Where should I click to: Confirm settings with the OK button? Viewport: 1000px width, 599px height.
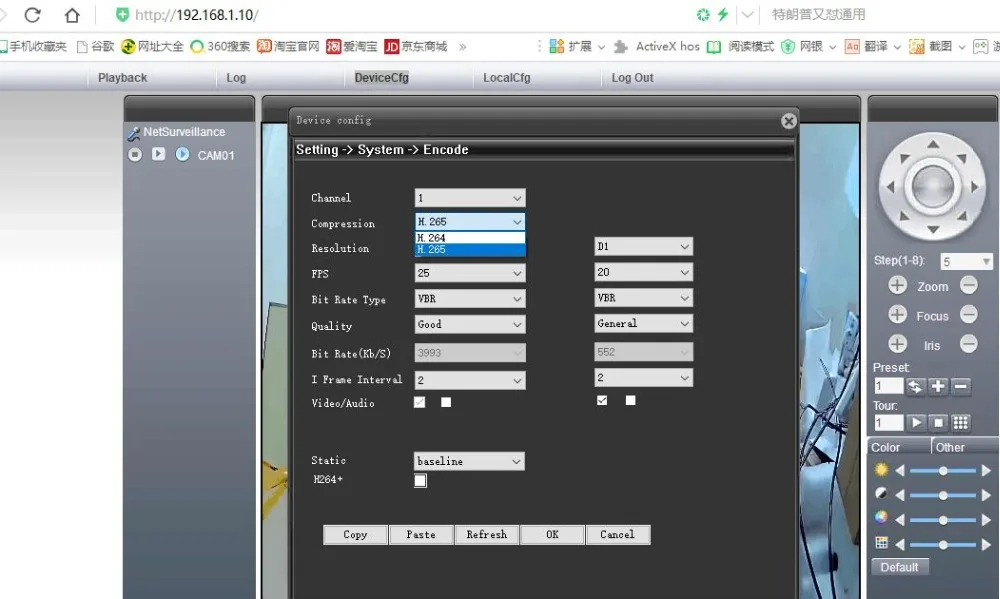coord(552,535)
